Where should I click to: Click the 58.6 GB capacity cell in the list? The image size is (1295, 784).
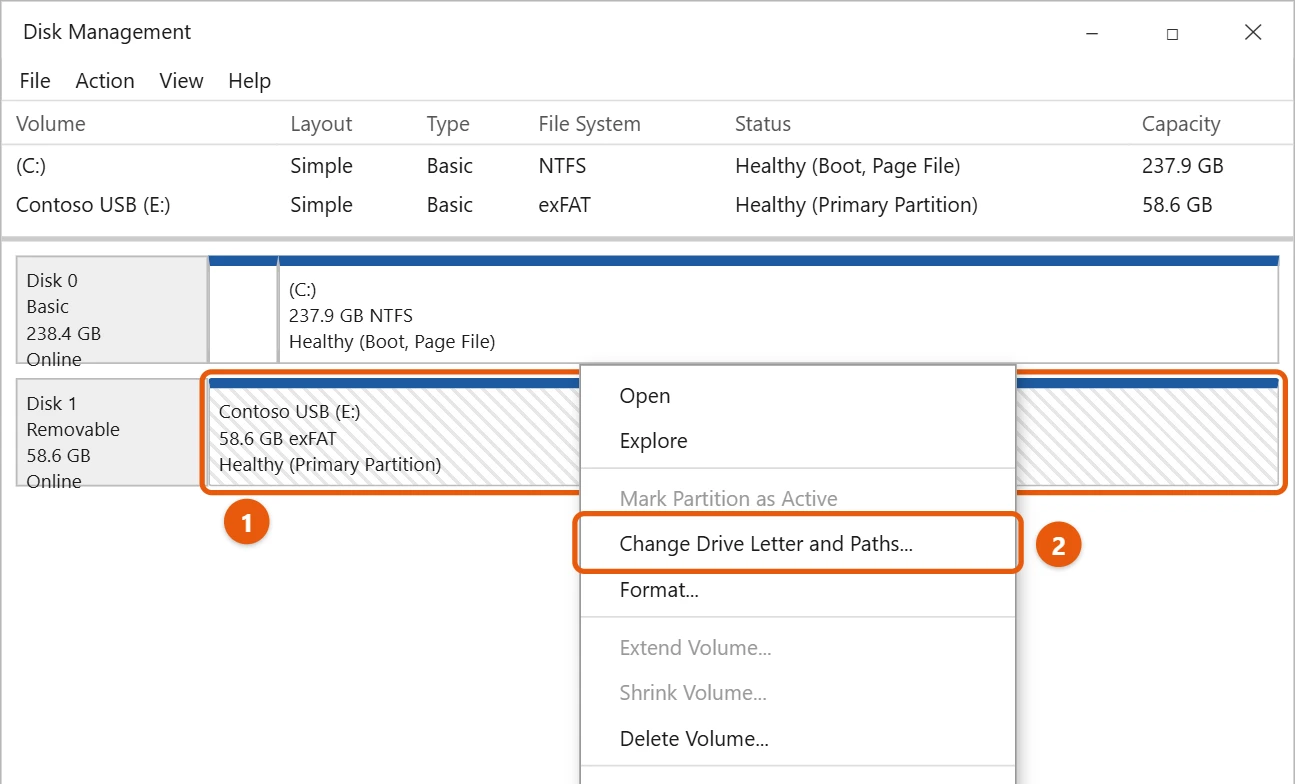tap(1177, 205)
